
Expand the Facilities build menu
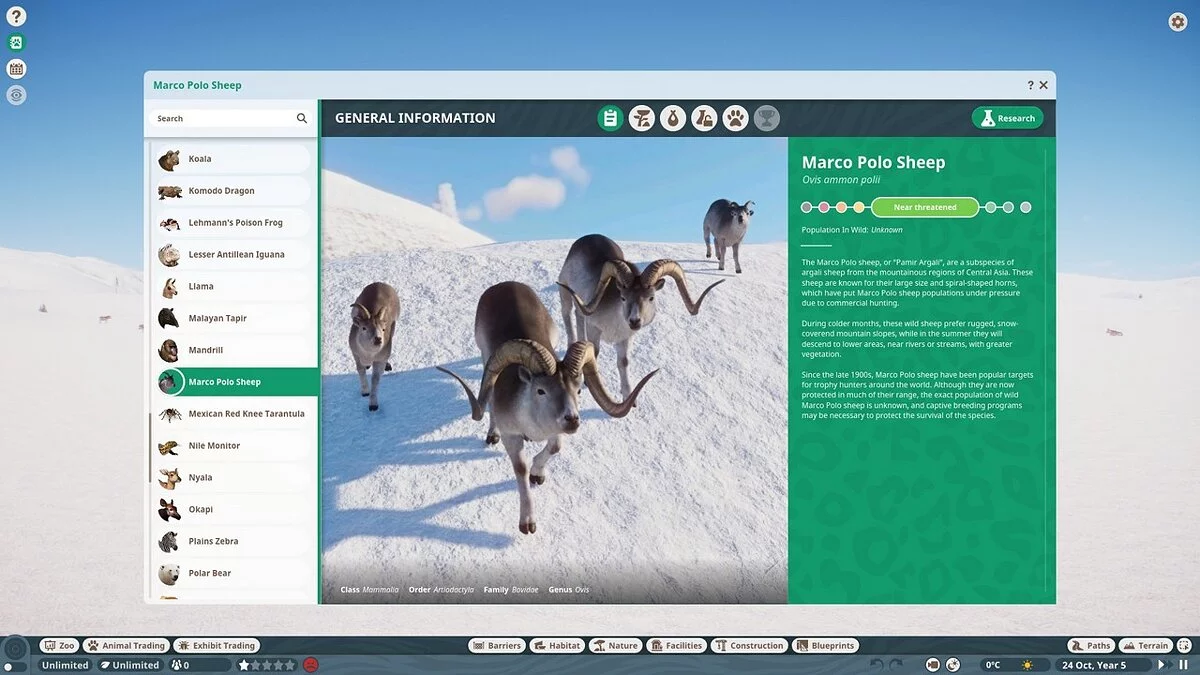676,646
